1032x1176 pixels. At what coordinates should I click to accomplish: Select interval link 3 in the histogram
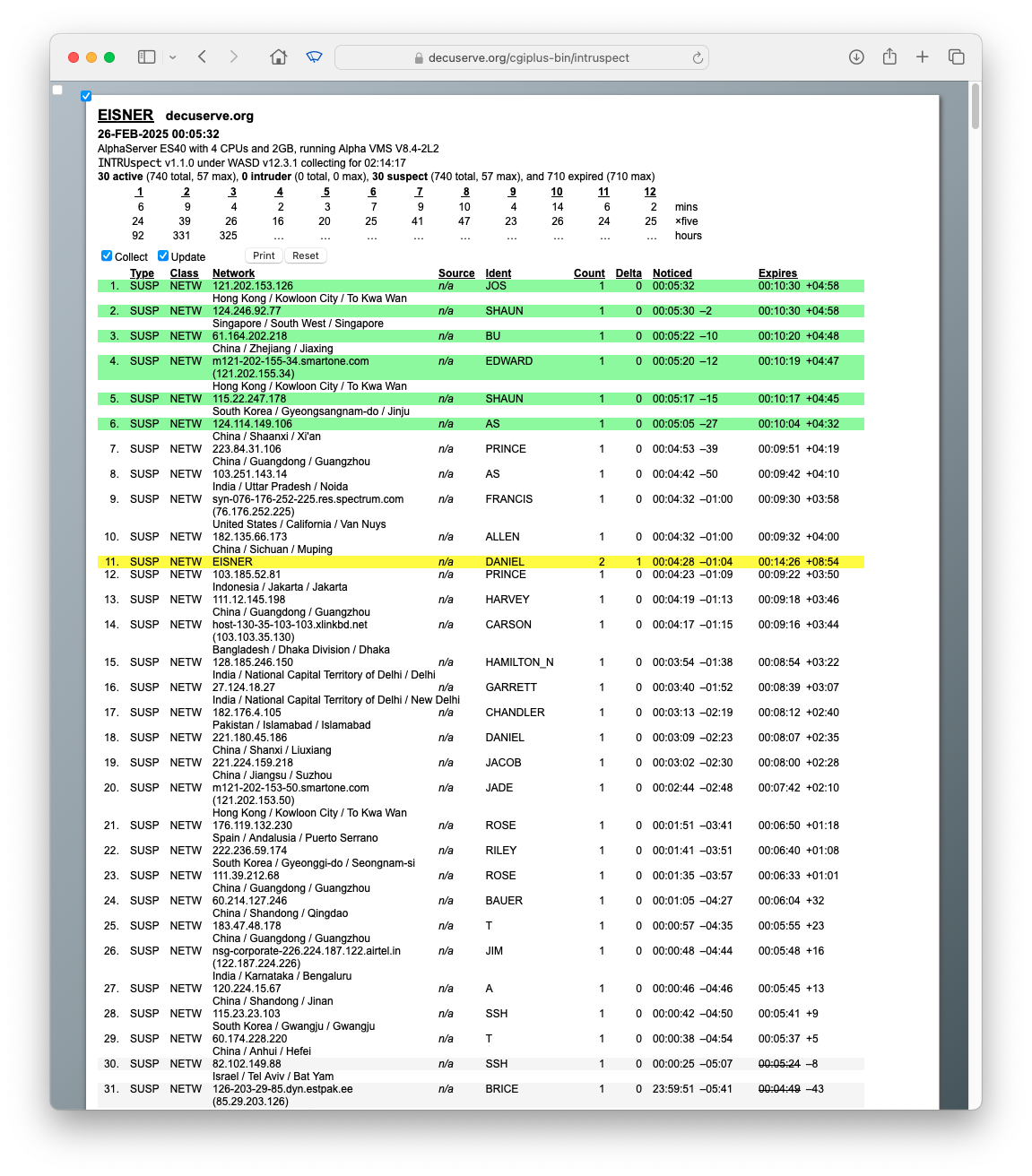tap(232, 192)
